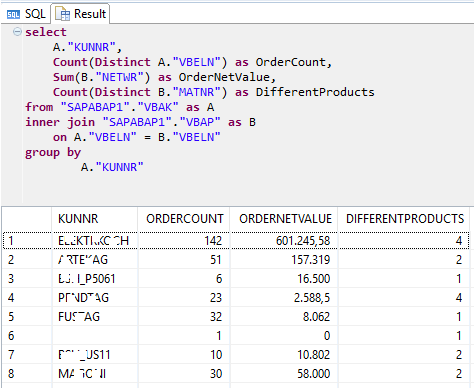
Task: Place cursor on the group by line
Action: 53,152
